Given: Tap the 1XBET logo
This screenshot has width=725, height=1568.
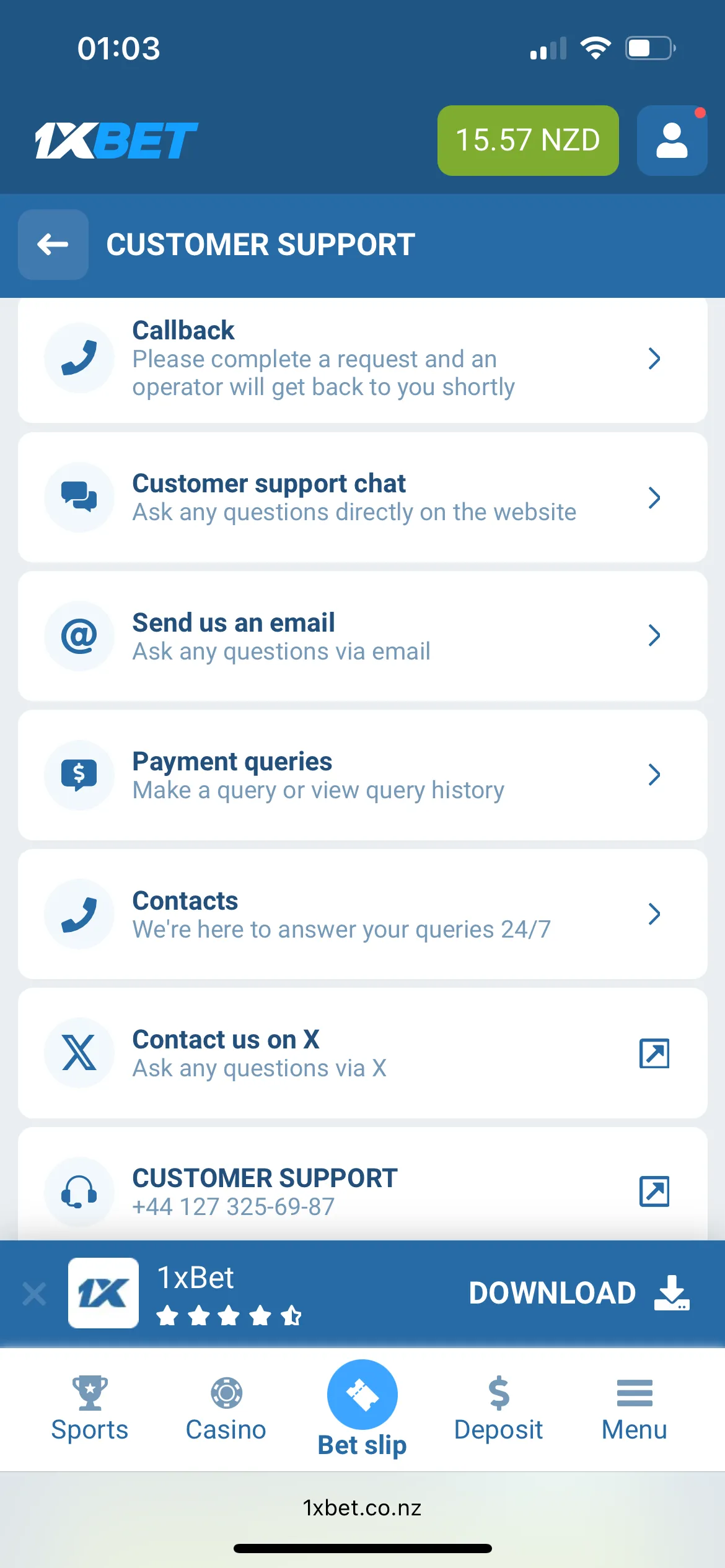Looking at the screenshot, I should point(116,141).
